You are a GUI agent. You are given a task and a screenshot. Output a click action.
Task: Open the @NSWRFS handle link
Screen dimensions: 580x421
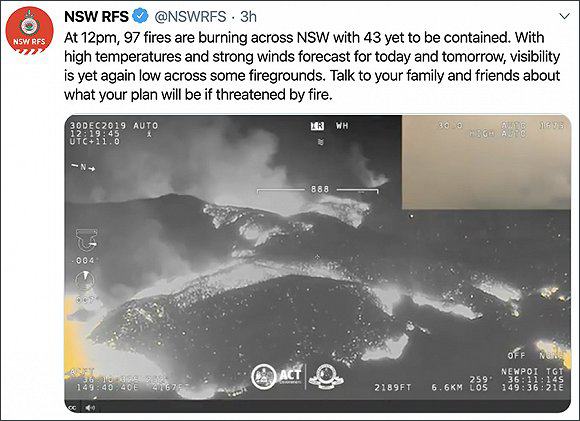190,16
